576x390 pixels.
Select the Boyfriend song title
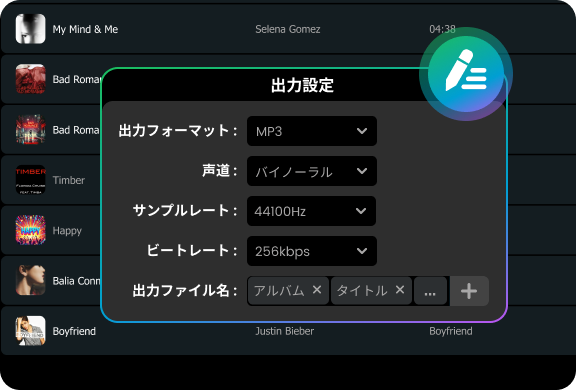click(x=74, y=331)
